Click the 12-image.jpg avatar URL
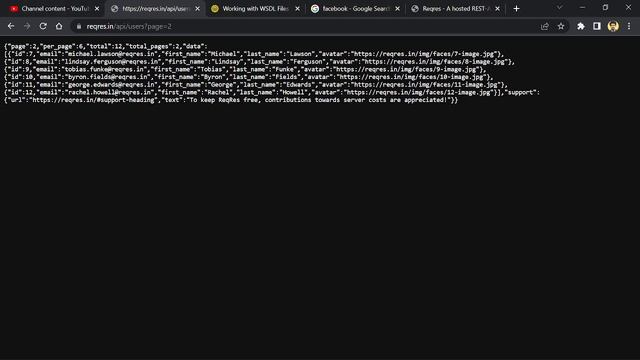The width and height of the screenshot is (640, 360). [419, 92]
